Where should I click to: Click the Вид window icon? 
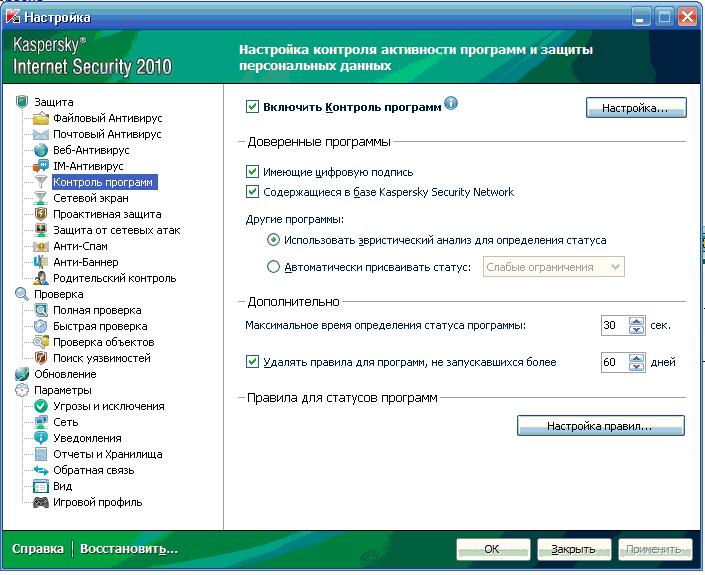coord(40,486)
